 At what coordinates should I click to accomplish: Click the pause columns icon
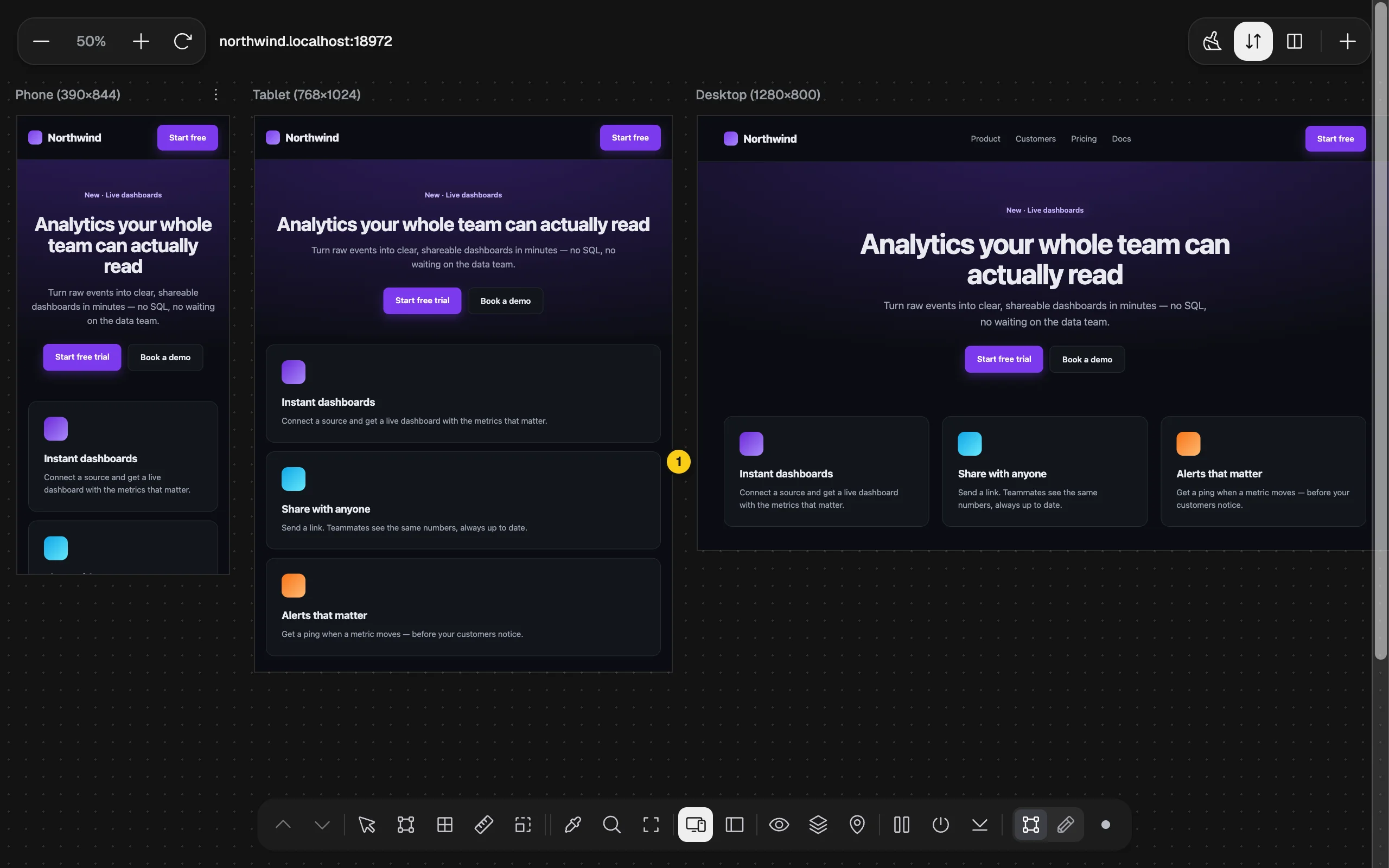(902, 825)
